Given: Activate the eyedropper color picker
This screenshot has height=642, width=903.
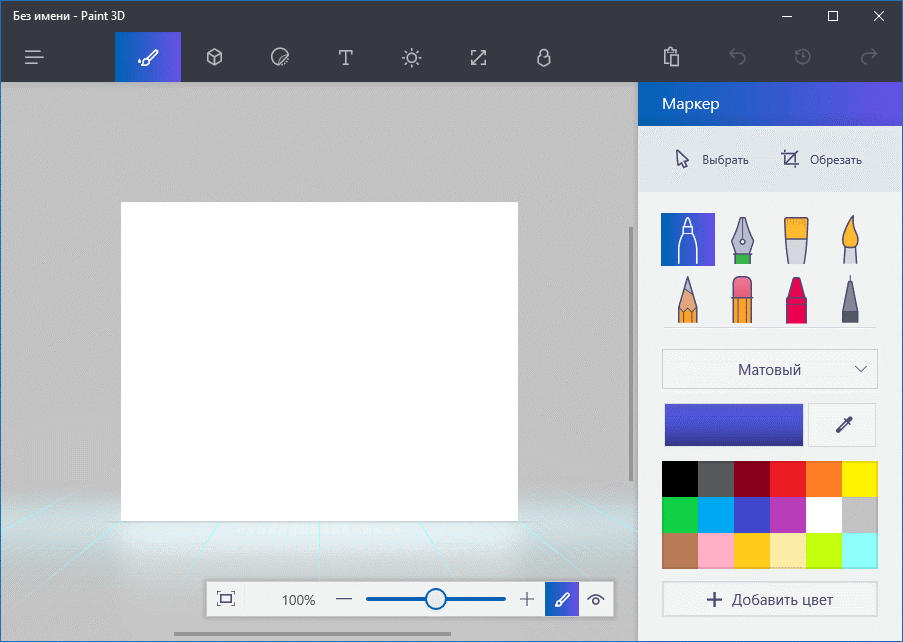Looking at the screenshot, I should point(842,425).
